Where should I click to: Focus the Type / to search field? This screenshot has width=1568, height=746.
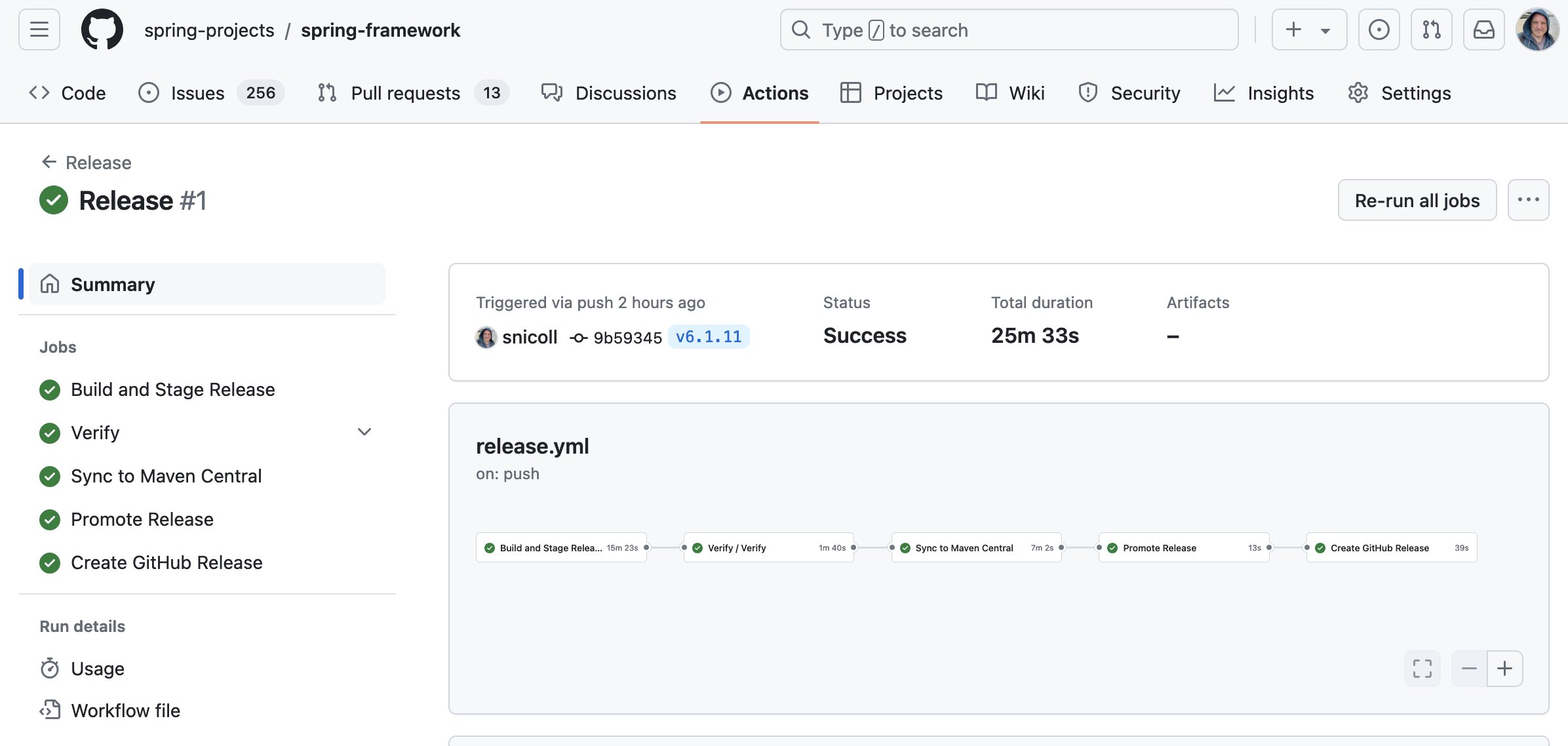(x=1009, y=29)
